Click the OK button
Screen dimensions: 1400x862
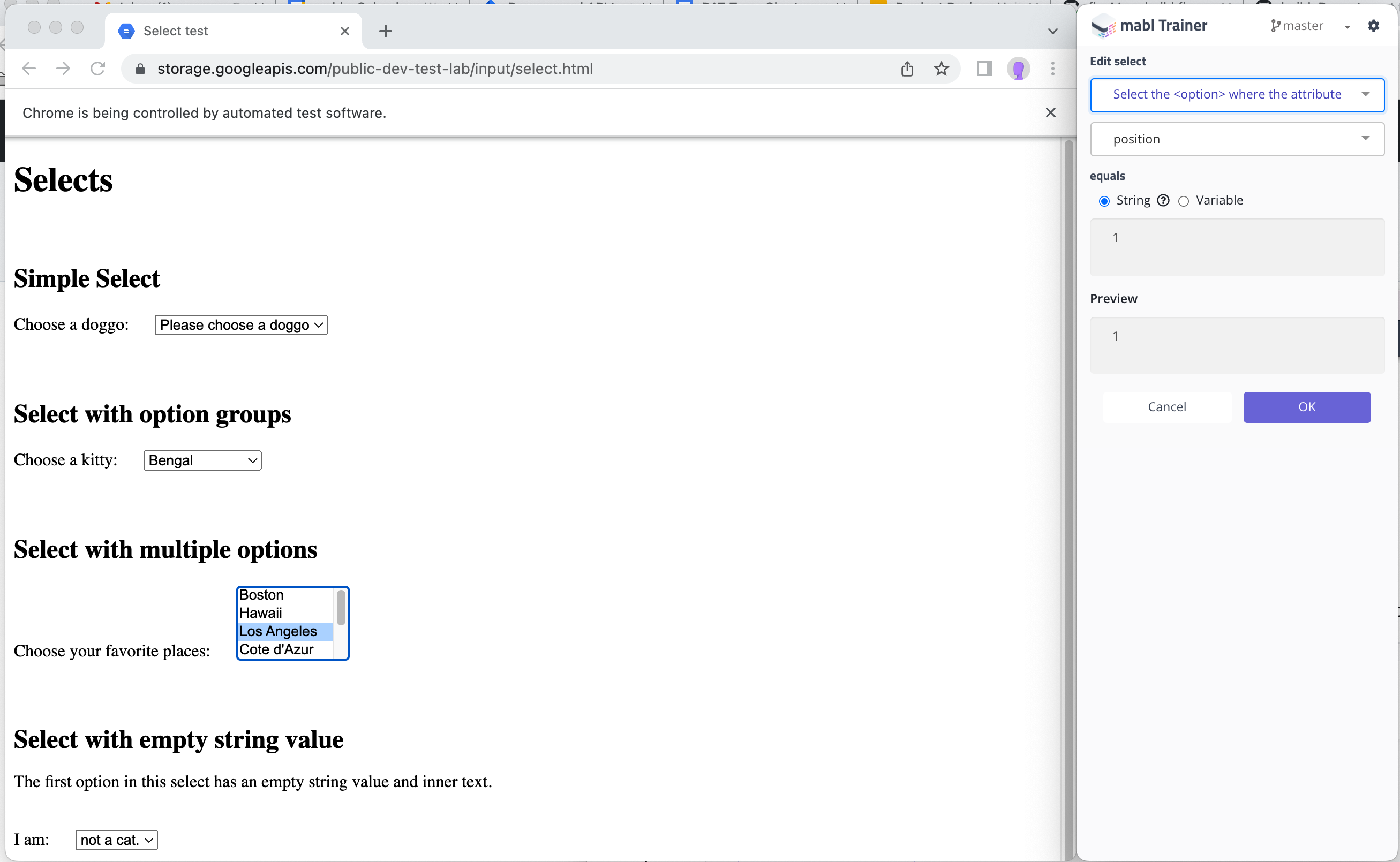(1306, 407)
